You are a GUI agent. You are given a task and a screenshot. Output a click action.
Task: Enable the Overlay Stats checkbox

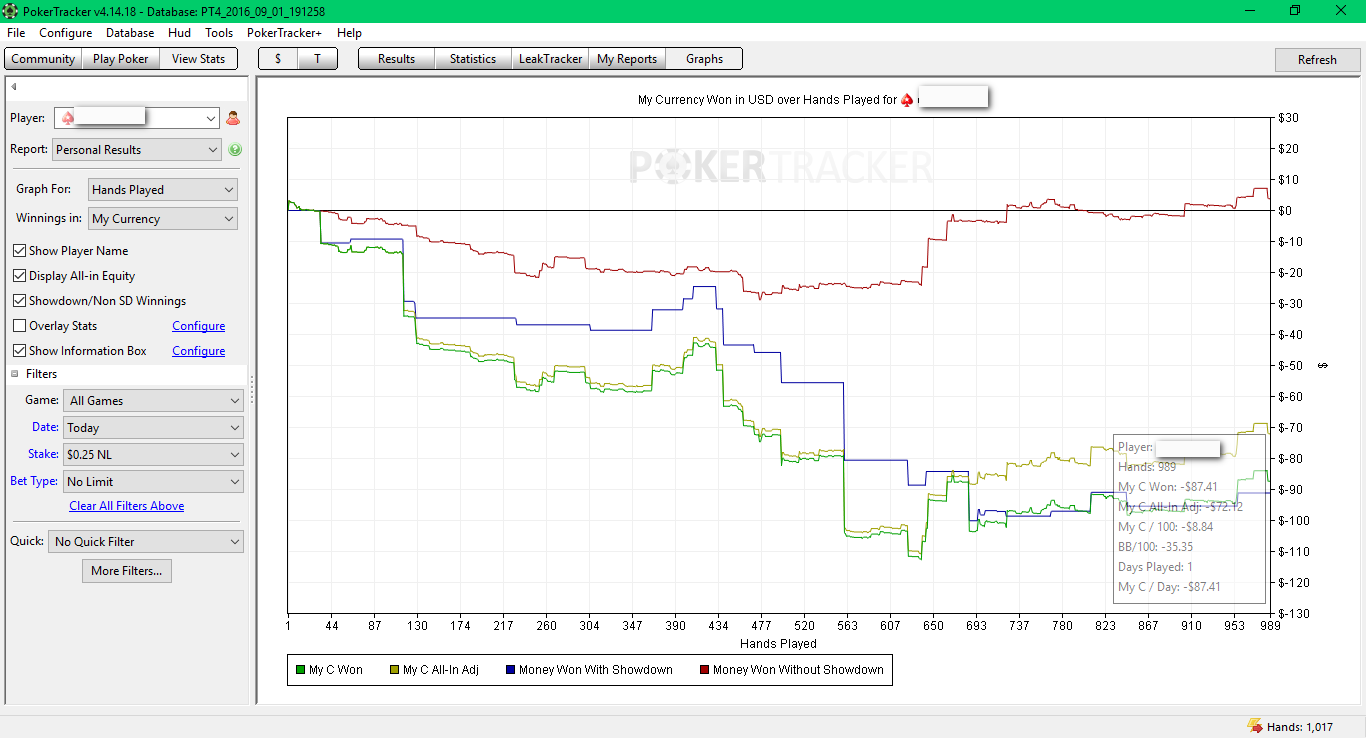tap(20, 326)
